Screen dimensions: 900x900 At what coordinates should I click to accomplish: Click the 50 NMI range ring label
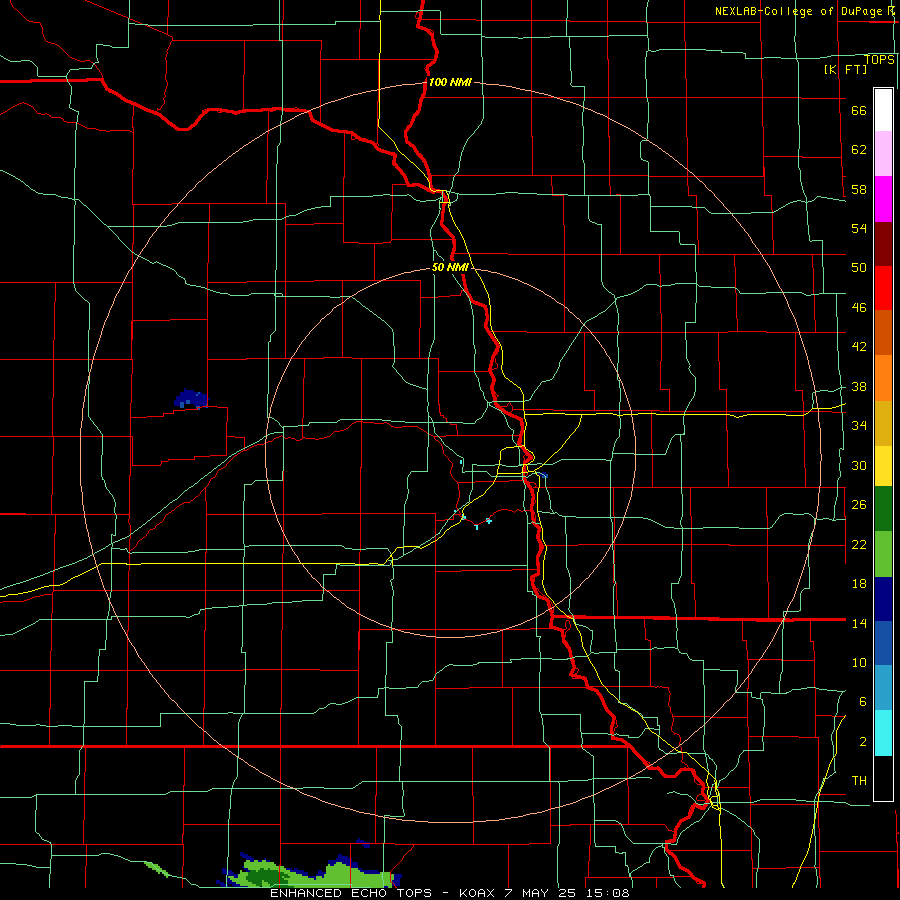450,267
